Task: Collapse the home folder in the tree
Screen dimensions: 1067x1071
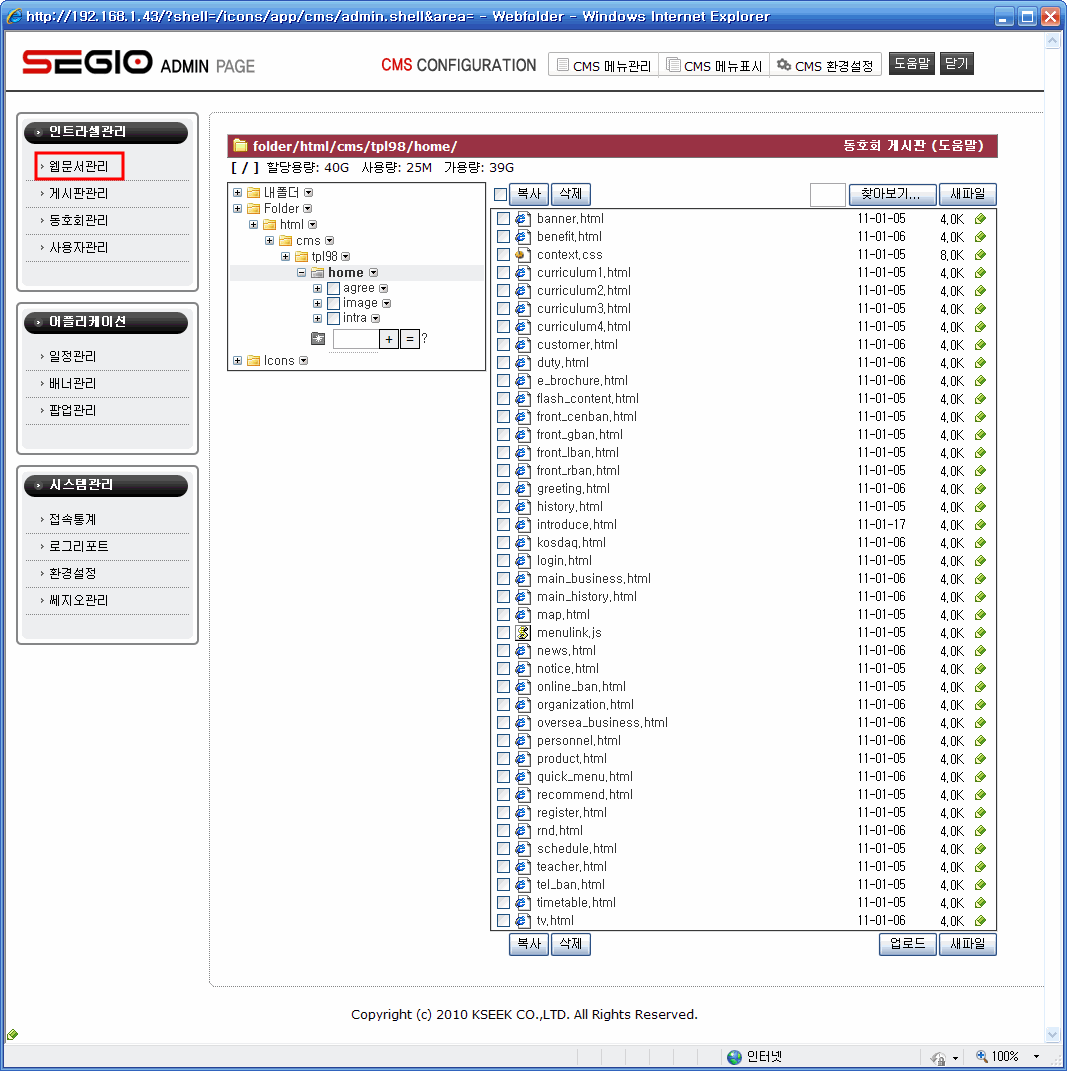Action: 301,273
